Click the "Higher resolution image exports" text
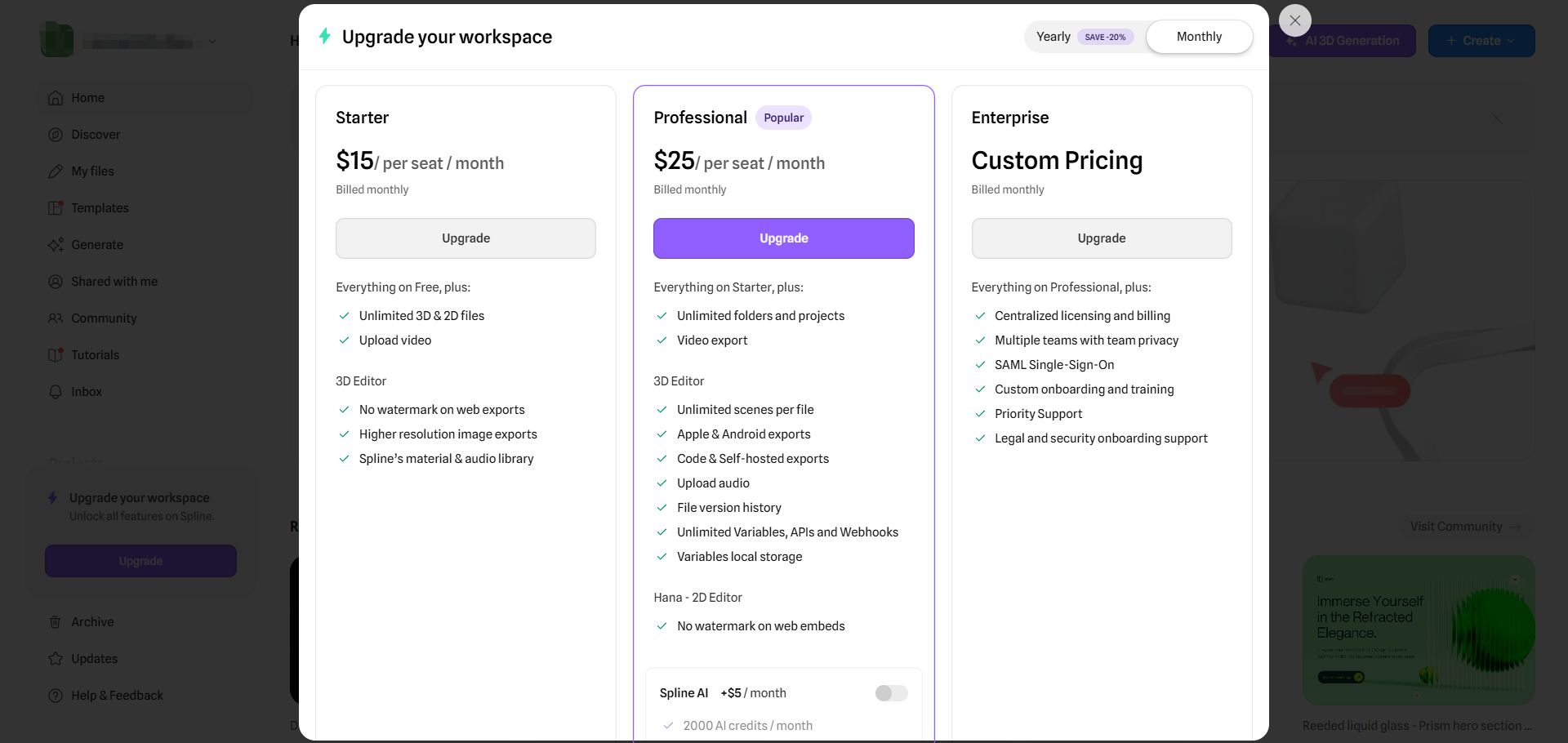Viewport: 1568px width, 743px height. (448, 434)
